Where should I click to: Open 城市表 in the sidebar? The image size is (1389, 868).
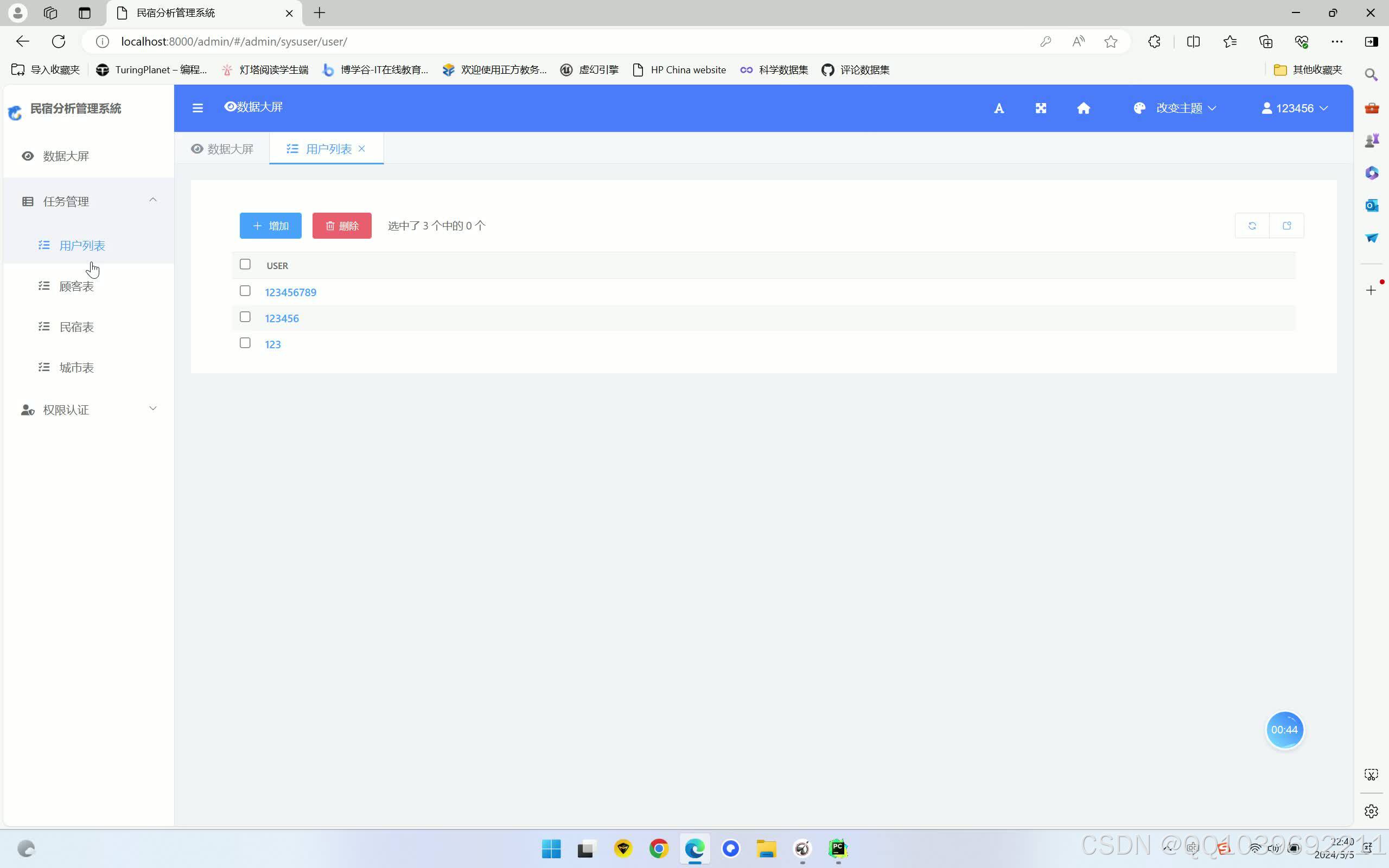[x=88, y=367]
